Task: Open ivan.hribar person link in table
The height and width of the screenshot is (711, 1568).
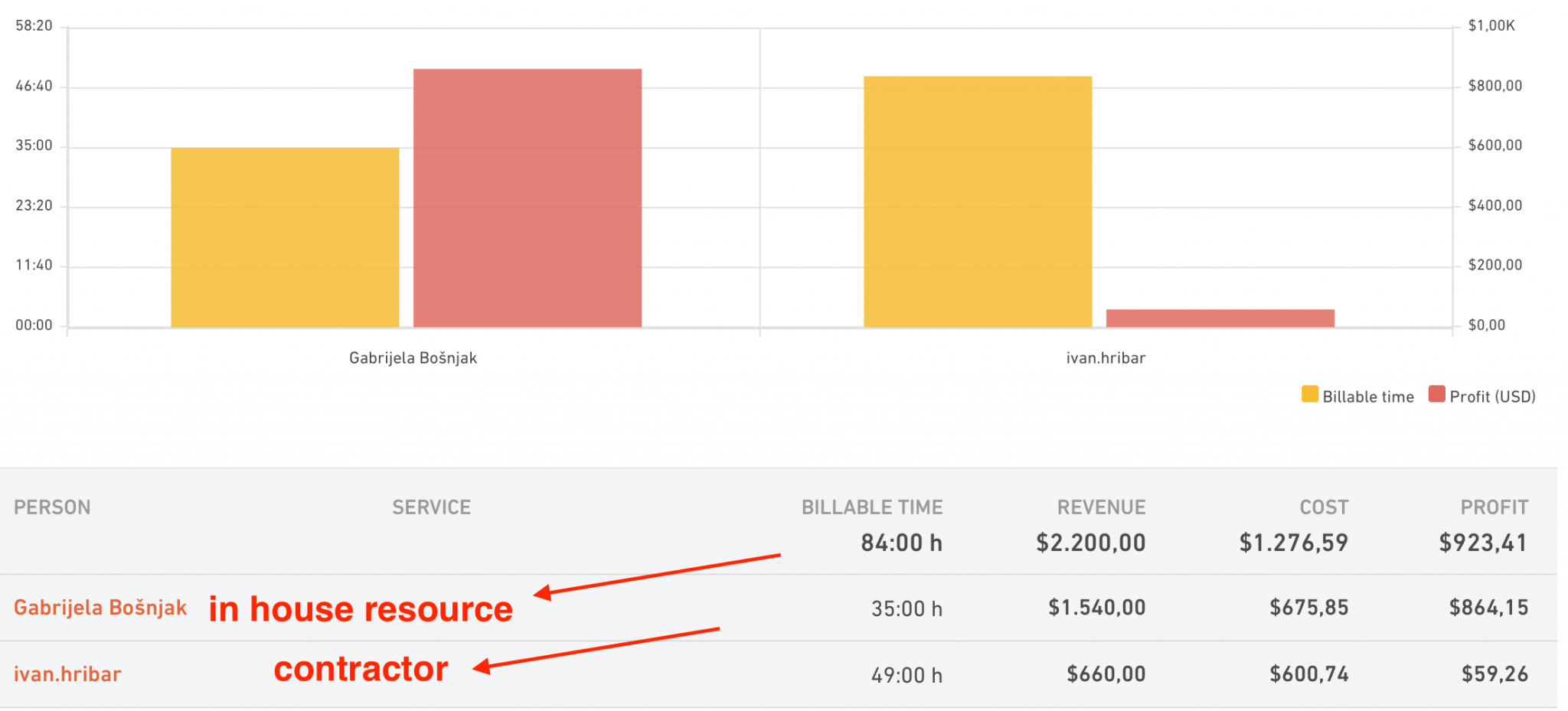Action: (x=67, y=674)
